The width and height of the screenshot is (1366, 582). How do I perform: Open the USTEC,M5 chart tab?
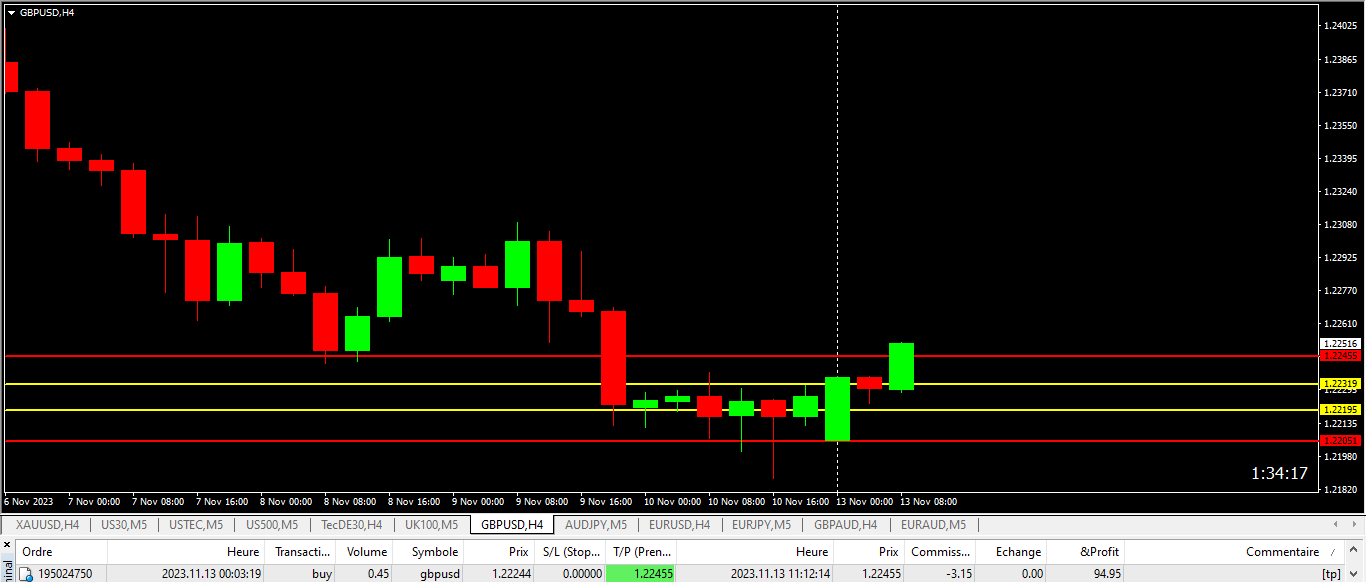(196, 524)
